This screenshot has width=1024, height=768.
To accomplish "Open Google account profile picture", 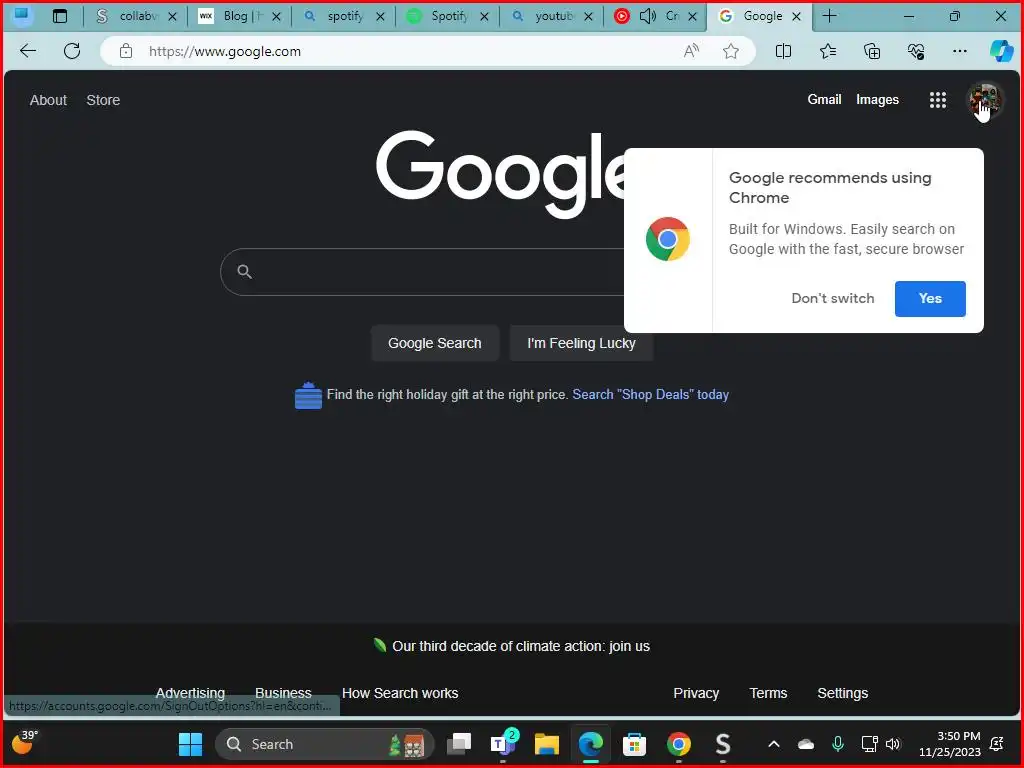I will (x=985, y=100).
